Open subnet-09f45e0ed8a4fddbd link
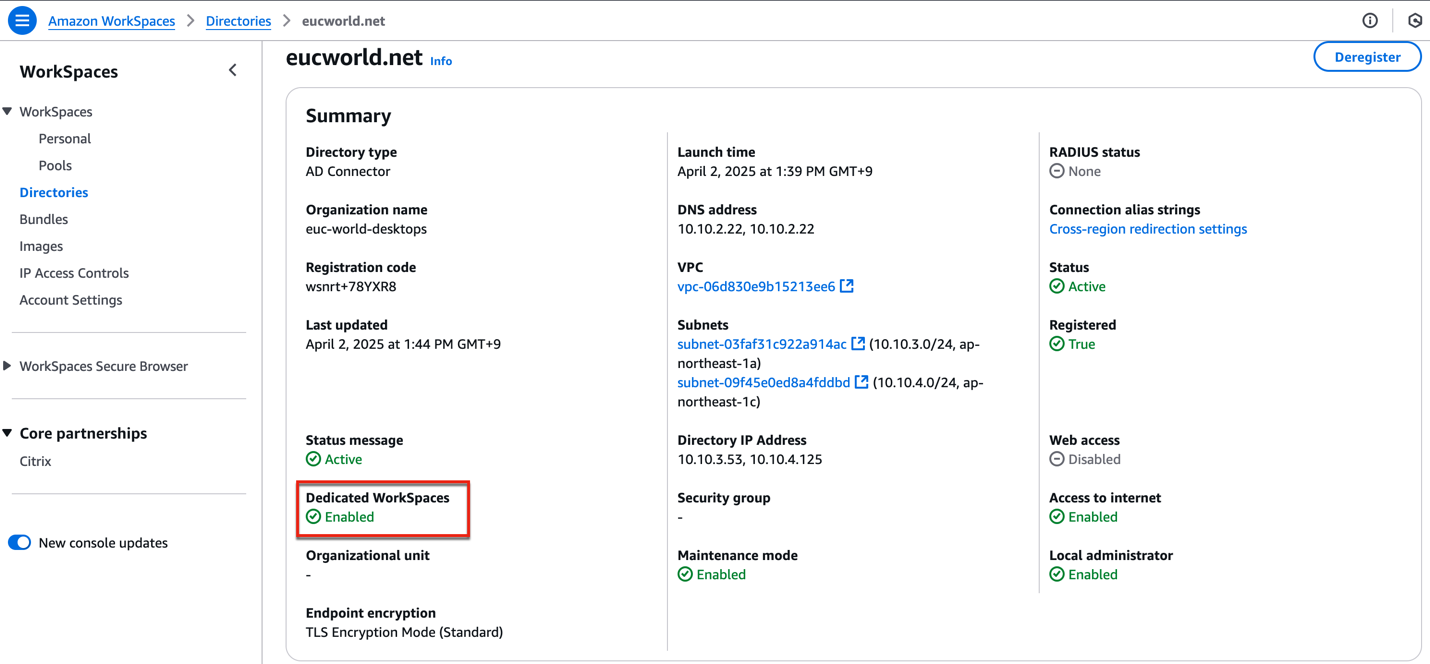This screenshot has height=664, width=1430. pos(764,382)
